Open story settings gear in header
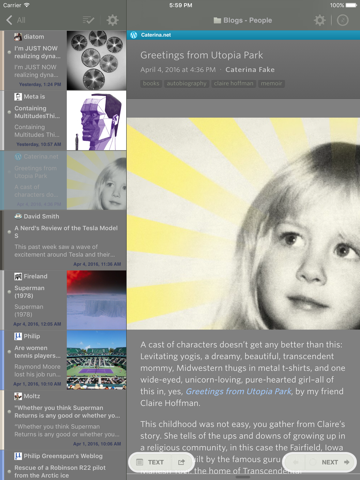Viewport: 360px width, 480px height. tap(319, 20)
